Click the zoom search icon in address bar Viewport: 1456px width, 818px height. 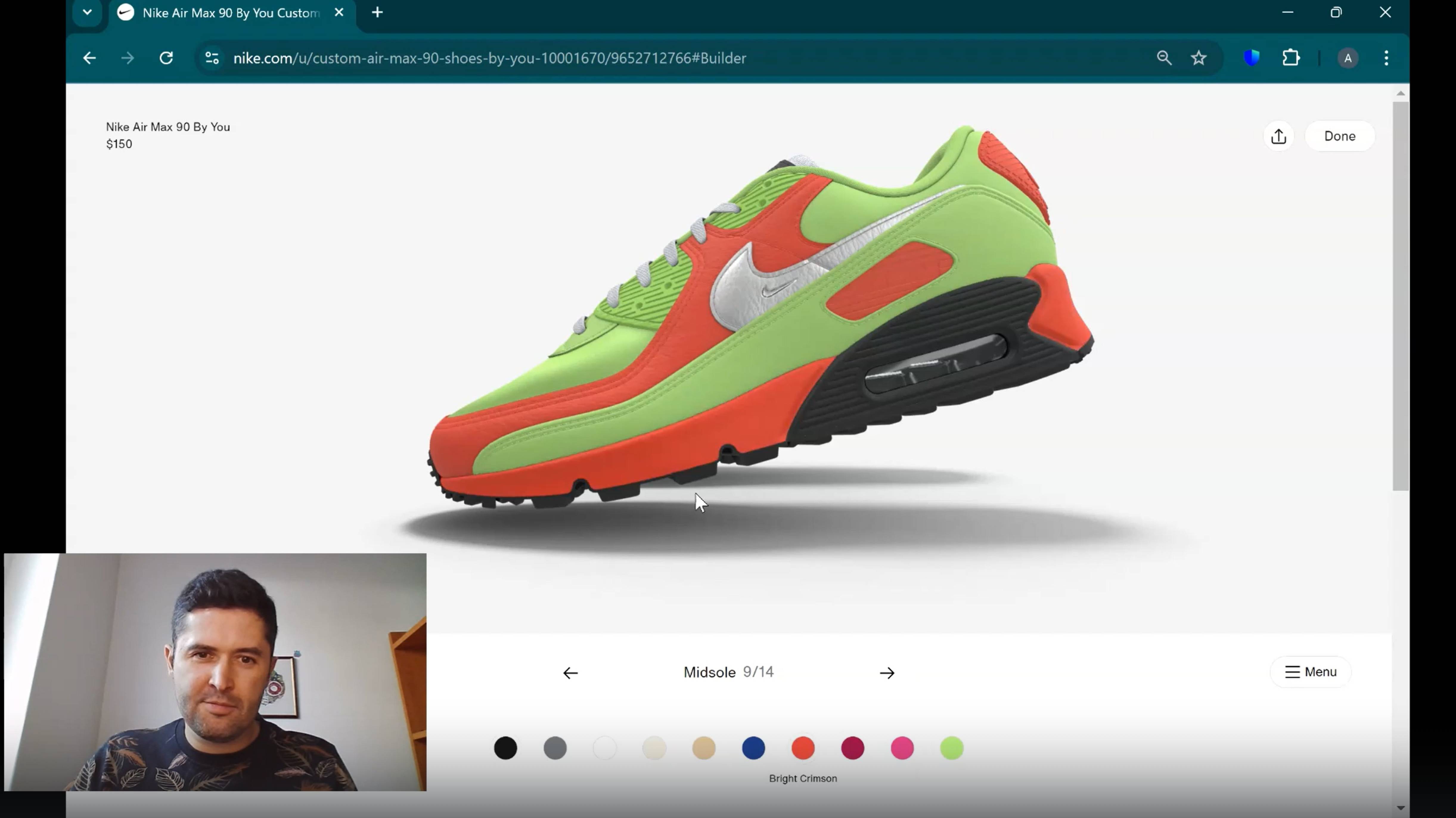[x=1164, y=58]
